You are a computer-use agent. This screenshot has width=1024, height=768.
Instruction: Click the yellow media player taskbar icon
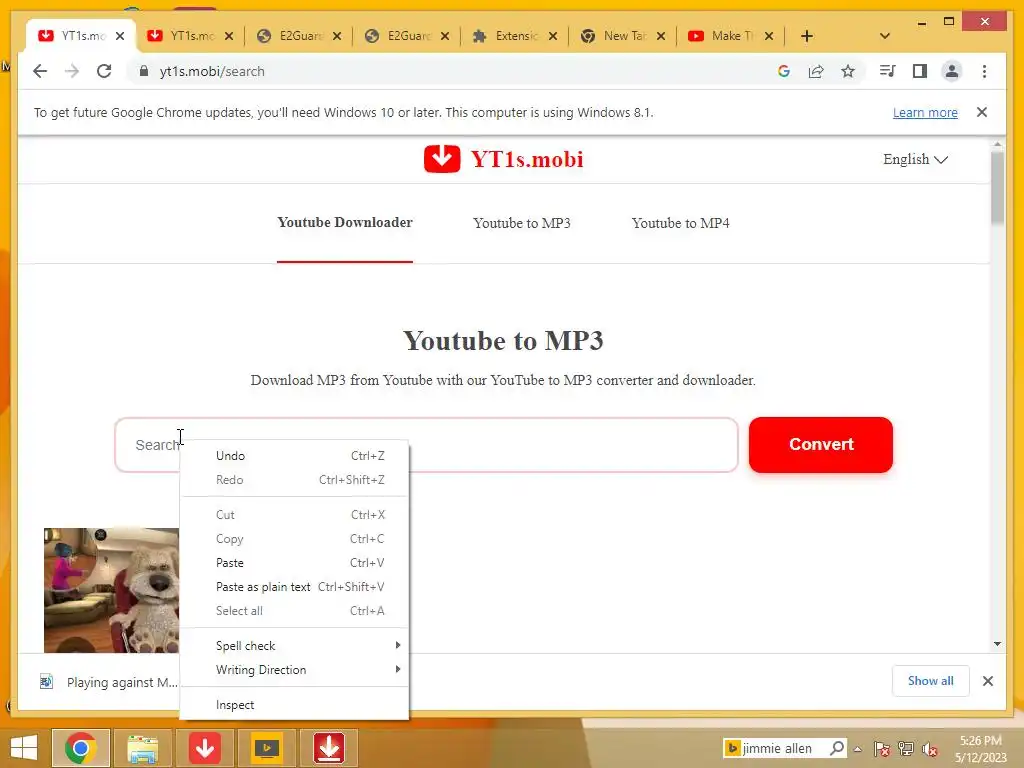pyautogui.click(x=266, y=748)
